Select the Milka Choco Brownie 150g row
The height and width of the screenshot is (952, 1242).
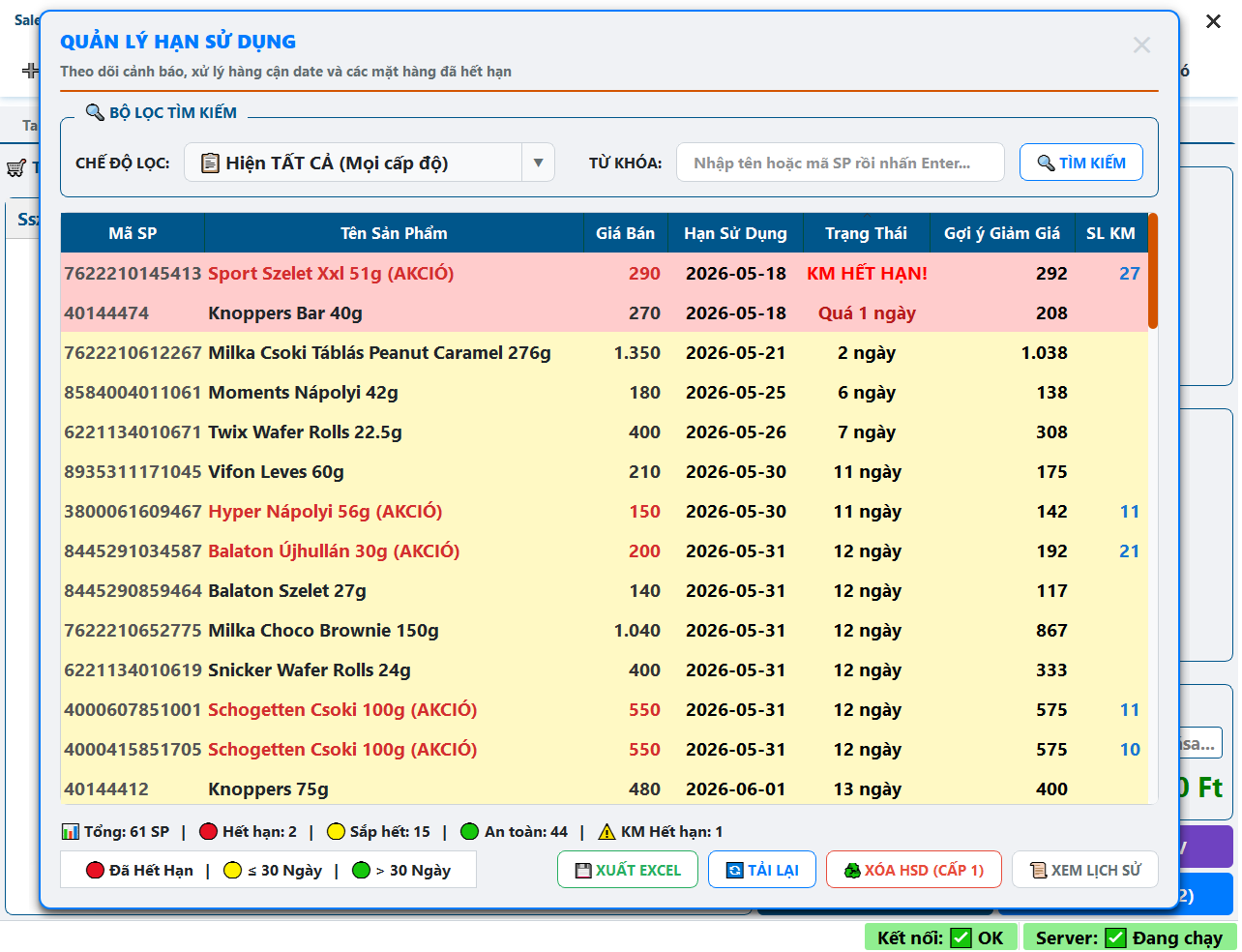click(x=605, y=631)
